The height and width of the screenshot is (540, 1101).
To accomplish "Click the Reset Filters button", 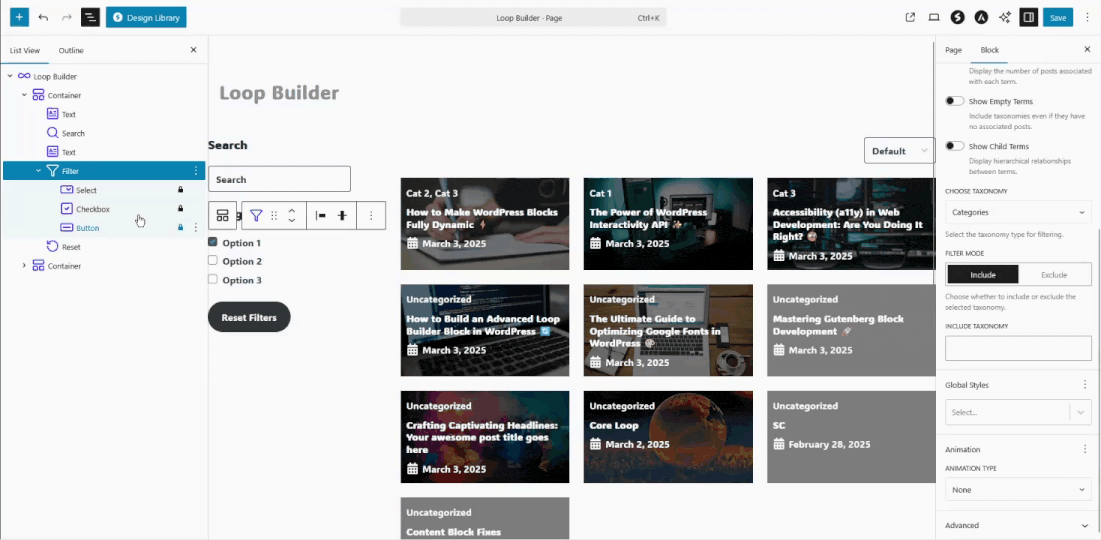I will pos(249,317).
